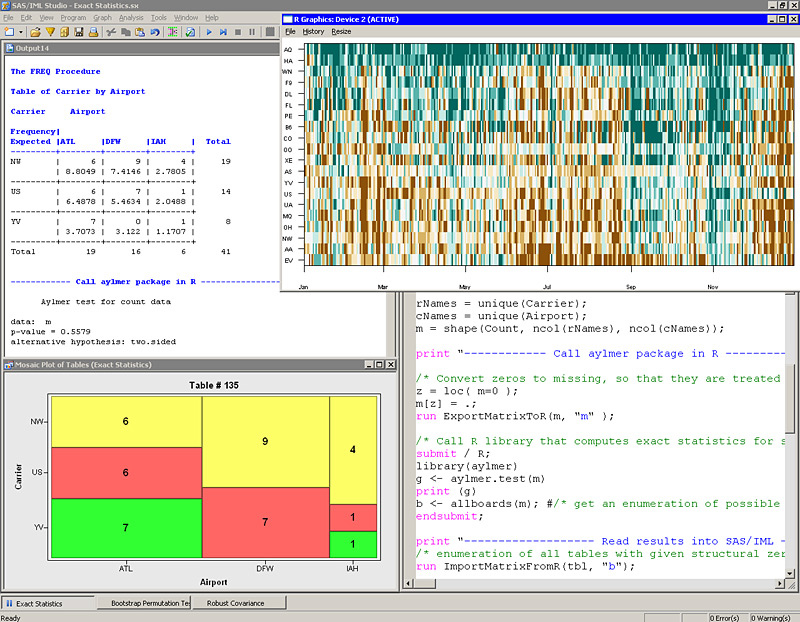
Task: Open the Program menu
Action: coord(73,18)
